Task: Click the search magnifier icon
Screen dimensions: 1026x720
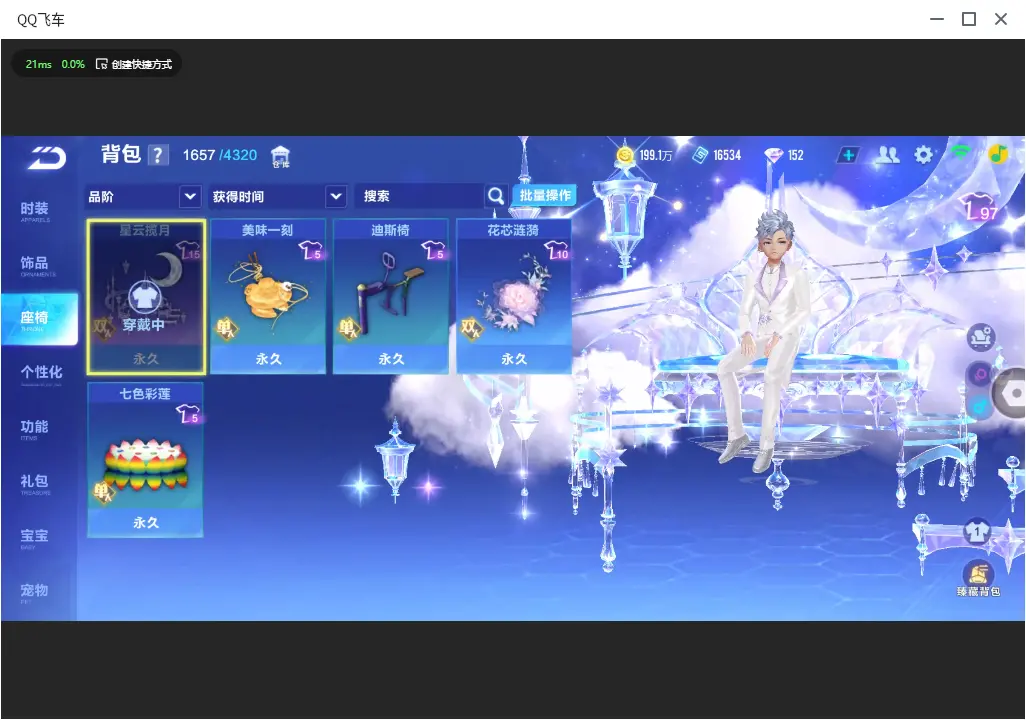Action: click(495, 196)
